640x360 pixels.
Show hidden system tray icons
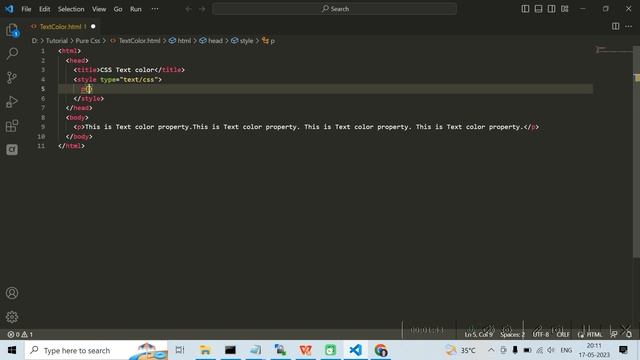coord(491,350)
